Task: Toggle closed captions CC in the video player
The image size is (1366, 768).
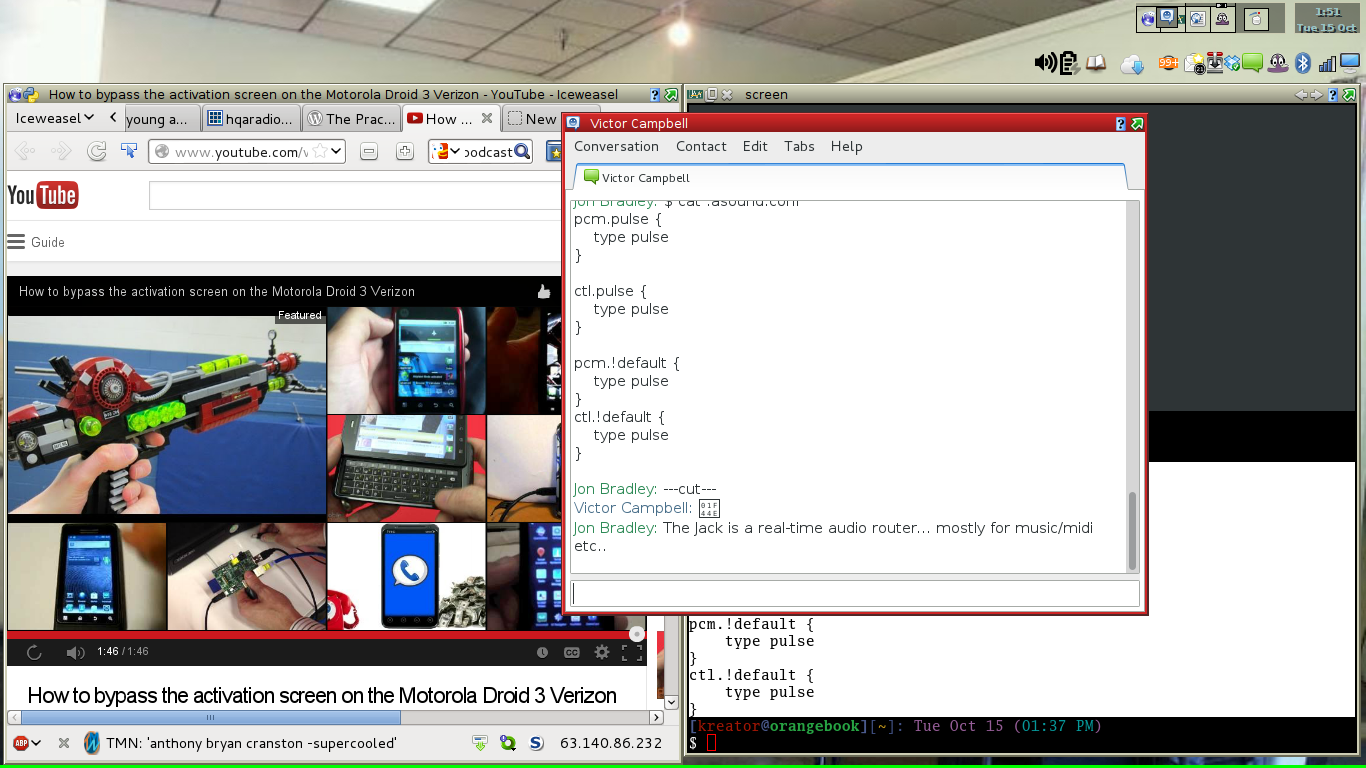Action: pyautogui.click(x=572, y=652)
